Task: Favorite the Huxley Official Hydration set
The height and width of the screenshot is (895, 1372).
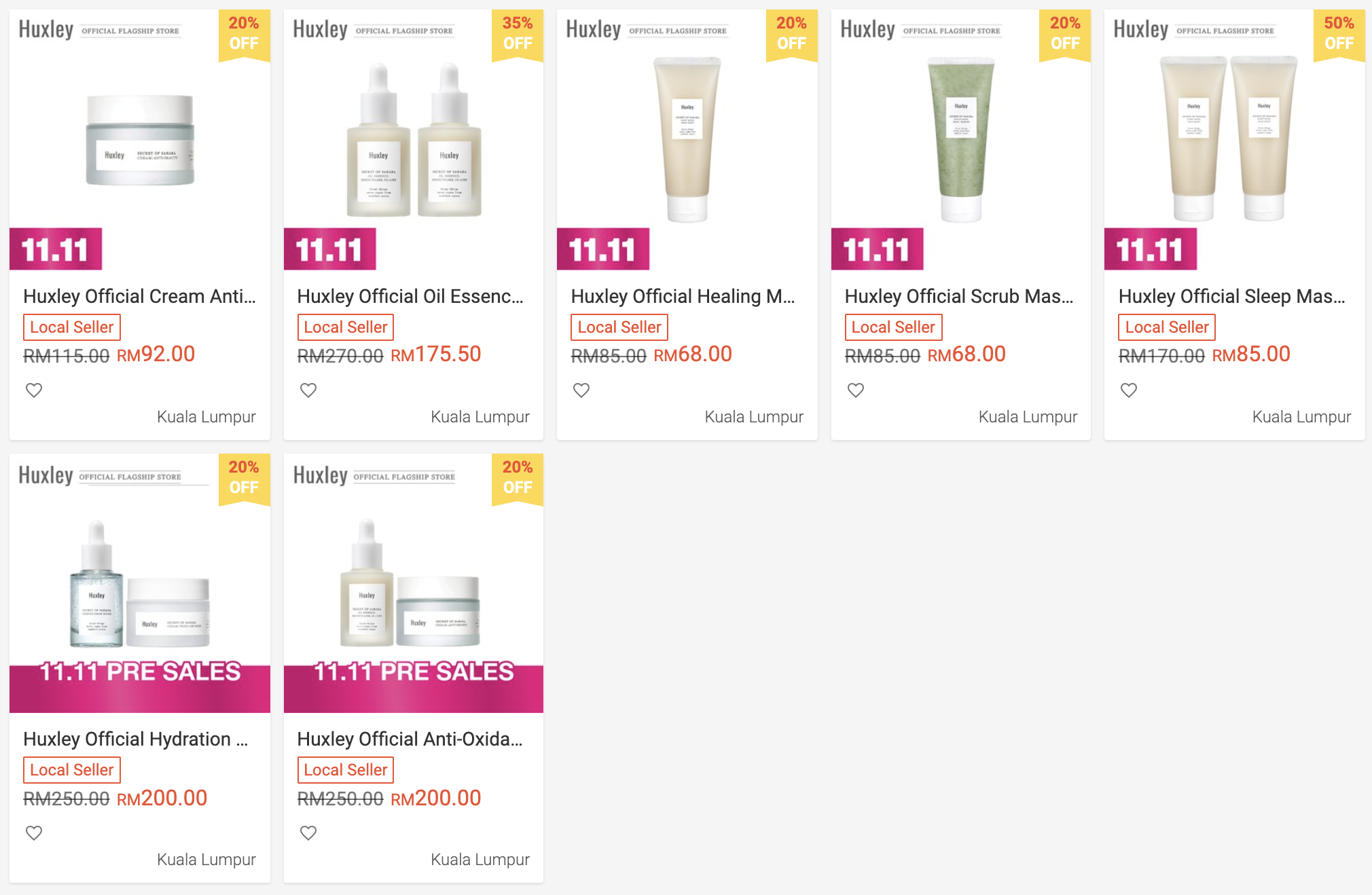Action: click(x=34, y=833)
